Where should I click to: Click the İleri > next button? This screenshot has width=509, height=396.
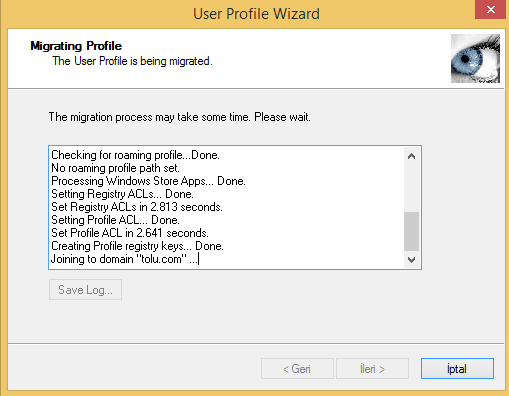click(372, 369)
